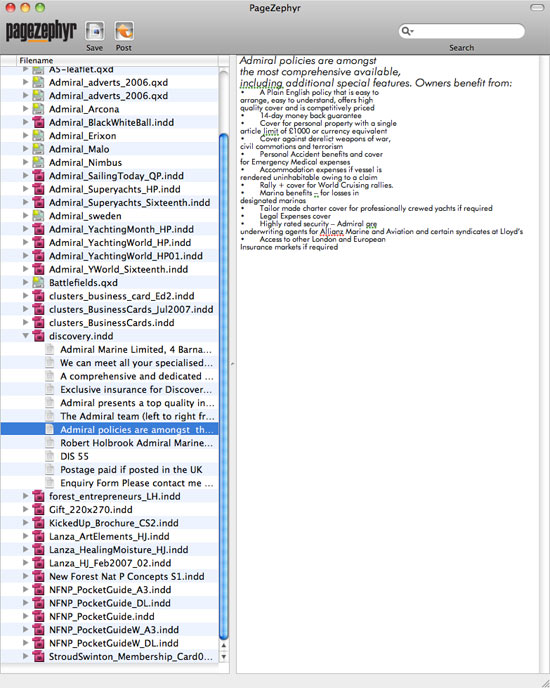Image resolution: width=550 pixels, height=688 pixels.
Task: Click the Admiral_Arcona QuarkXPress file icon
Action: pos(39,109)
